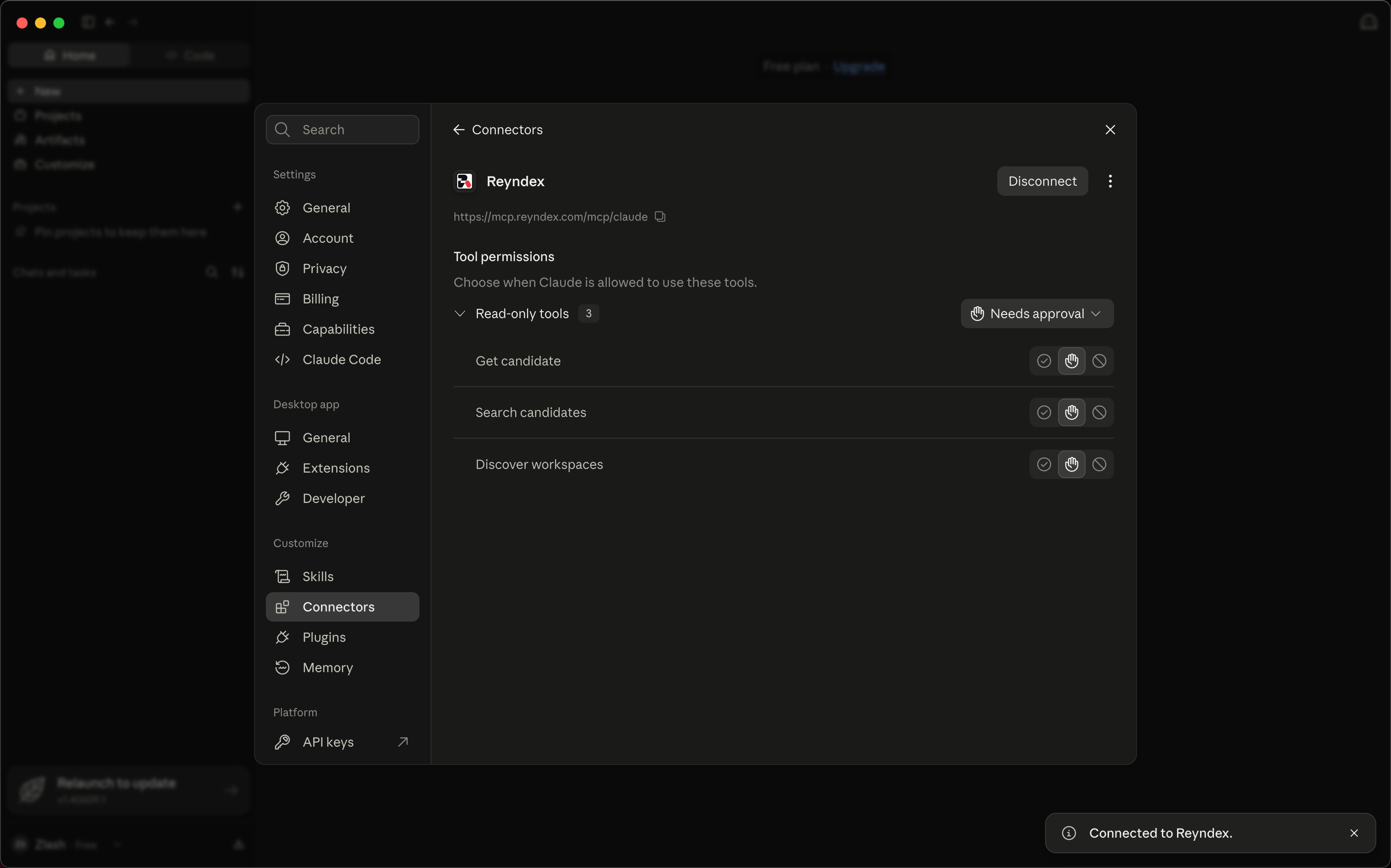Click the magnifier icon in Search field
The image size is (1391, 868).
[282, 130]
